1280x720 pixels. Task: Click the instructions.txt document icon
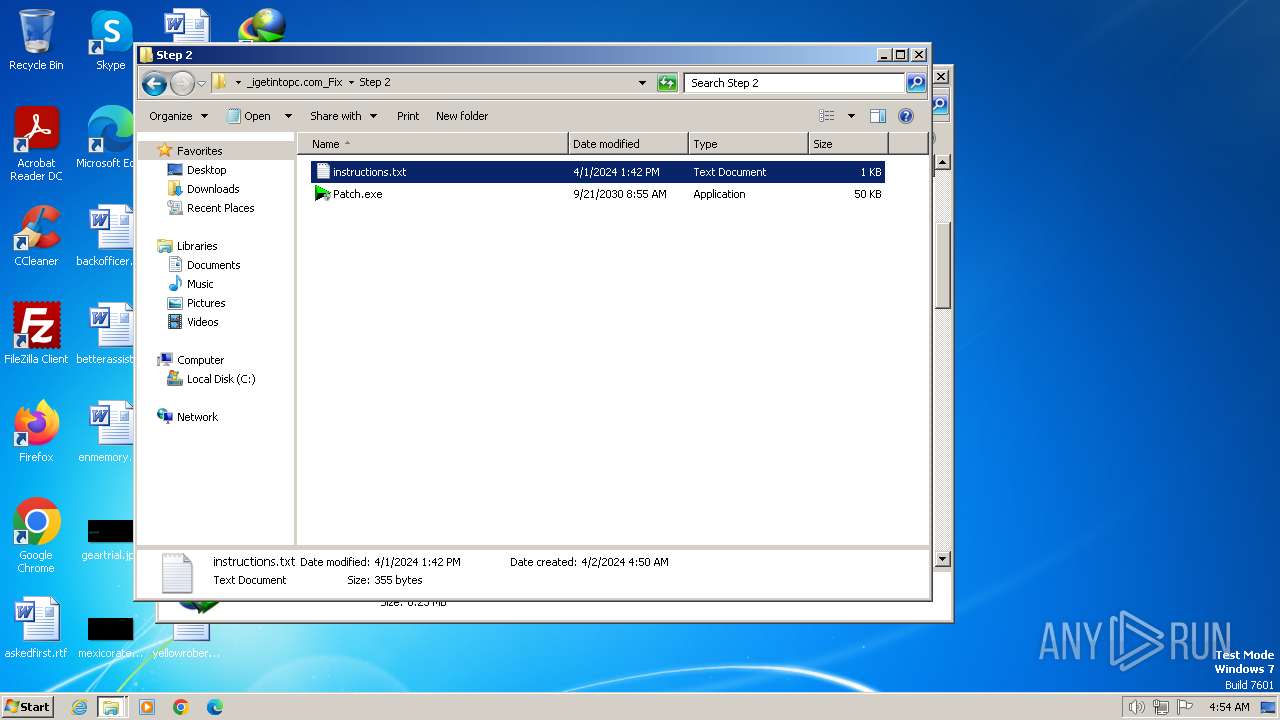coord(322,172)
